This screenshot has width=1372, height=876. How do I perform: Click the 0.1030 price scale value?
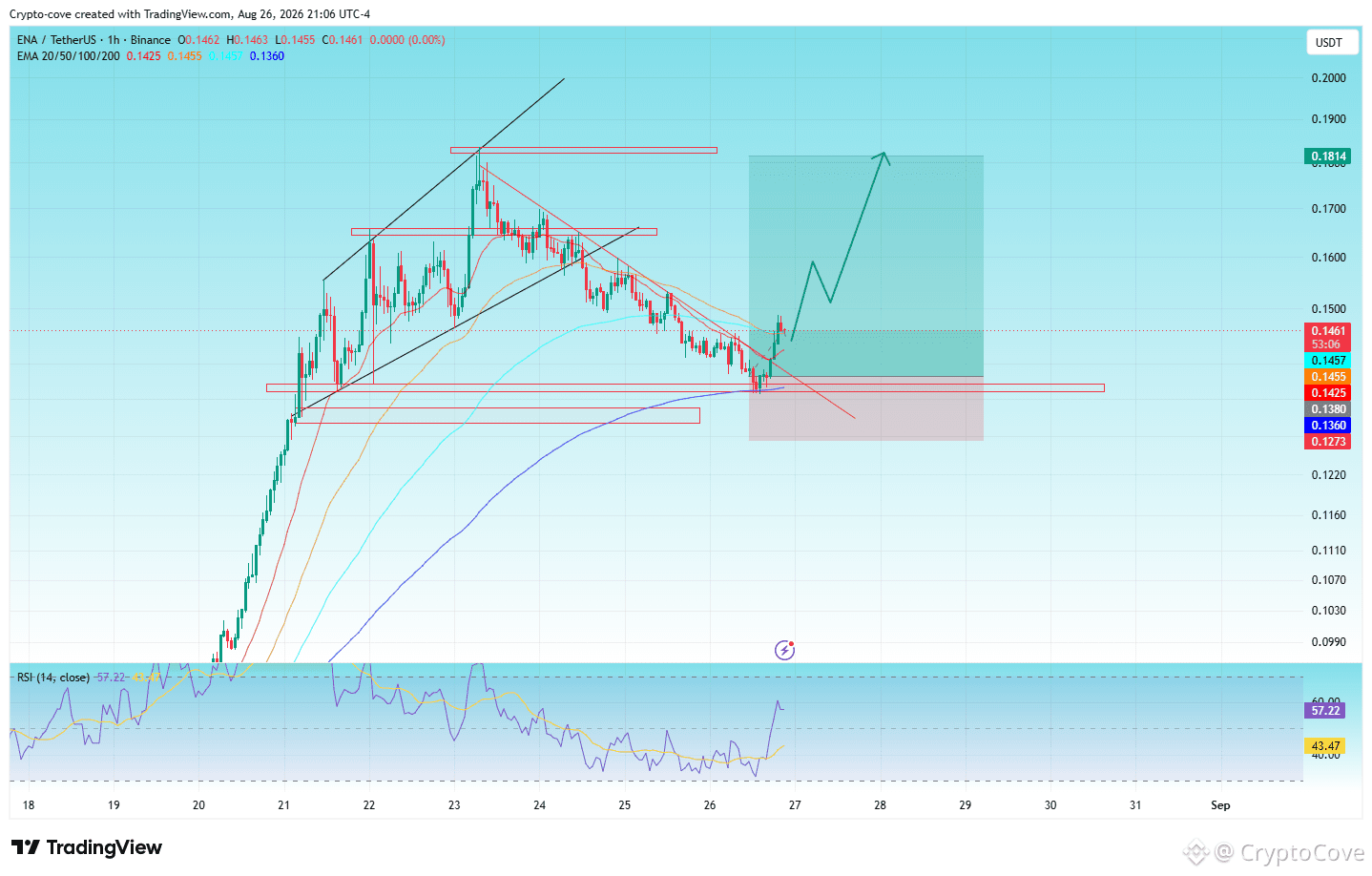pyautogui.click(x=1329, y=611)
